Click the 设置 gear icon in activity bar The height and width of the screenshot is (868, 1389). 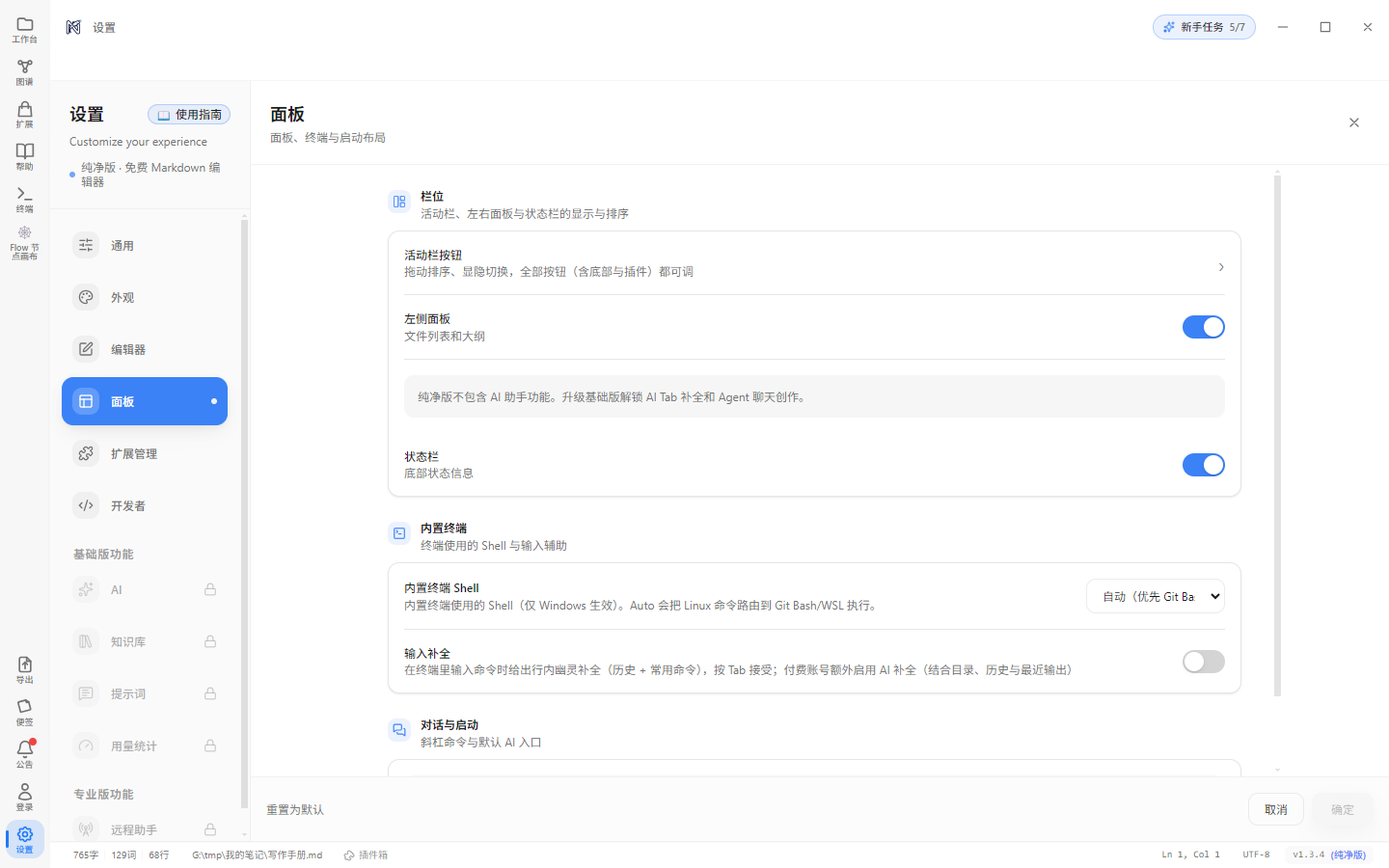(25, 840)
